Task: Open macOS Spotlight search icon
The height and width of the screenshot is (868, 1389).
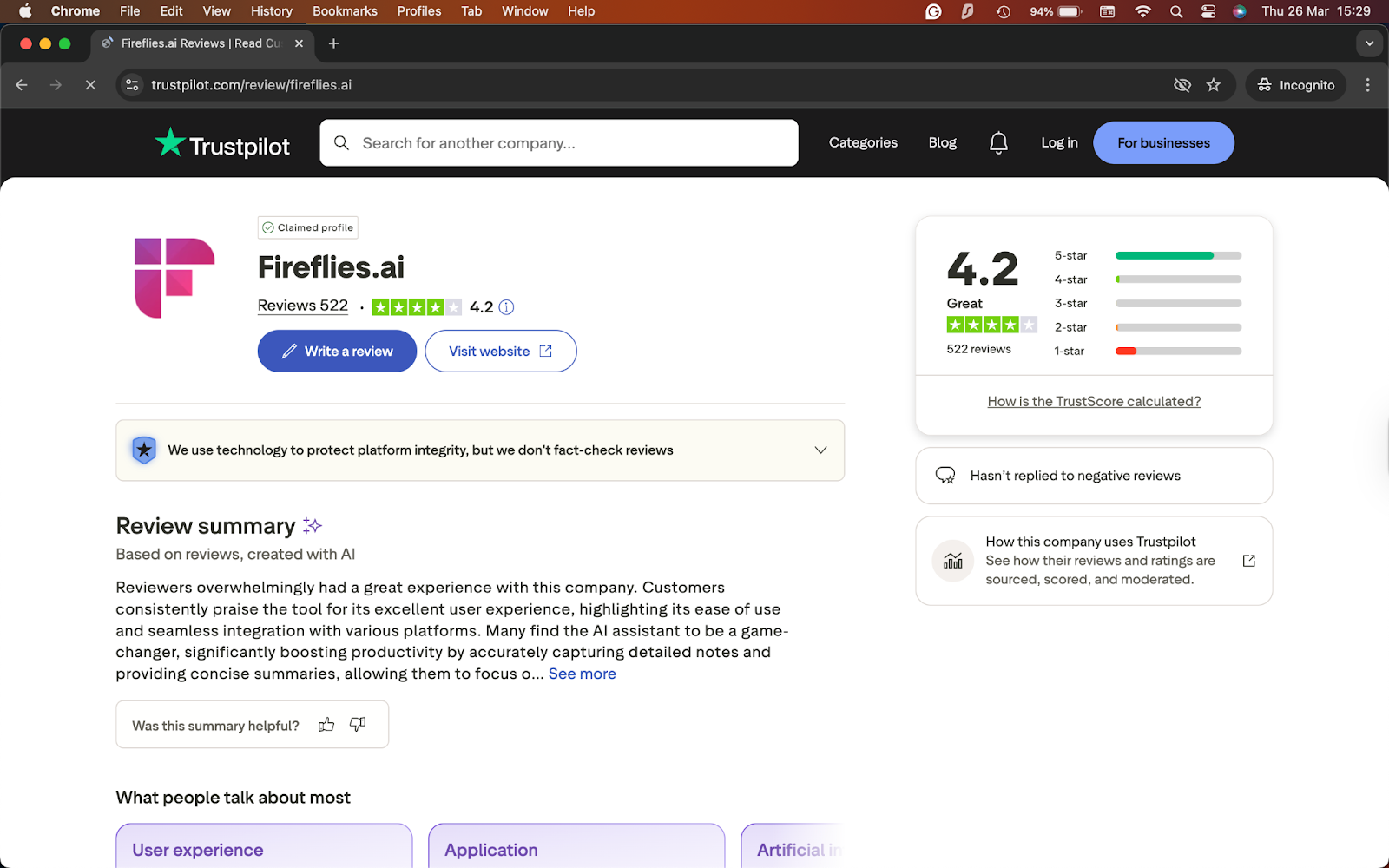Action: tap(1176, 11)
